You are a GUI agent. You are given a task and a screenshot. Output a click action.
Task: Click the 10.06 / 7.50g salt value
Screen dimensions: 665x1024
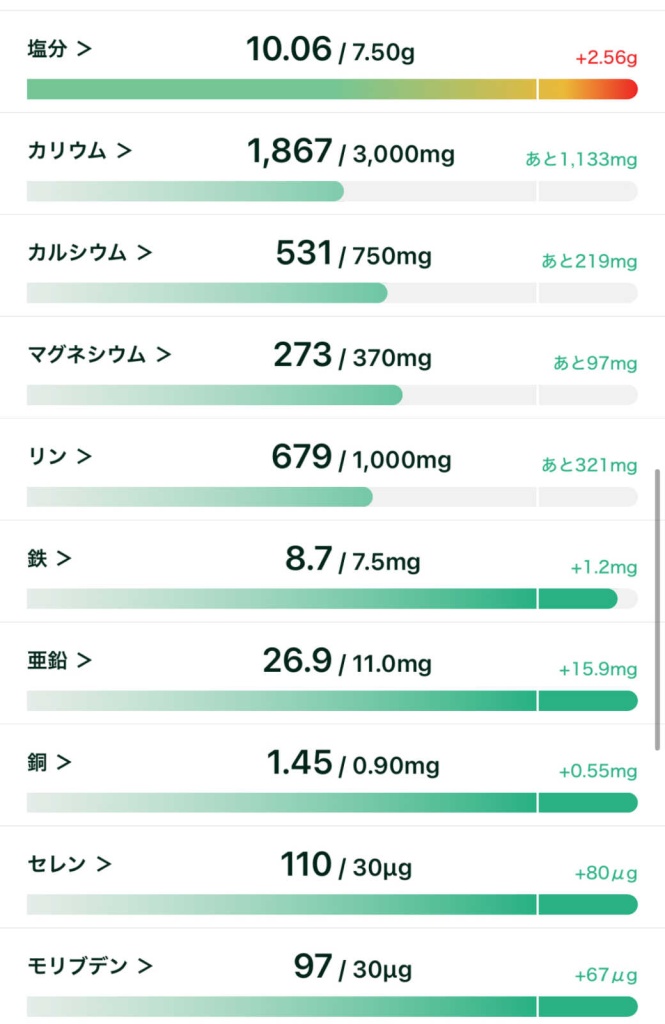point(330,49)
